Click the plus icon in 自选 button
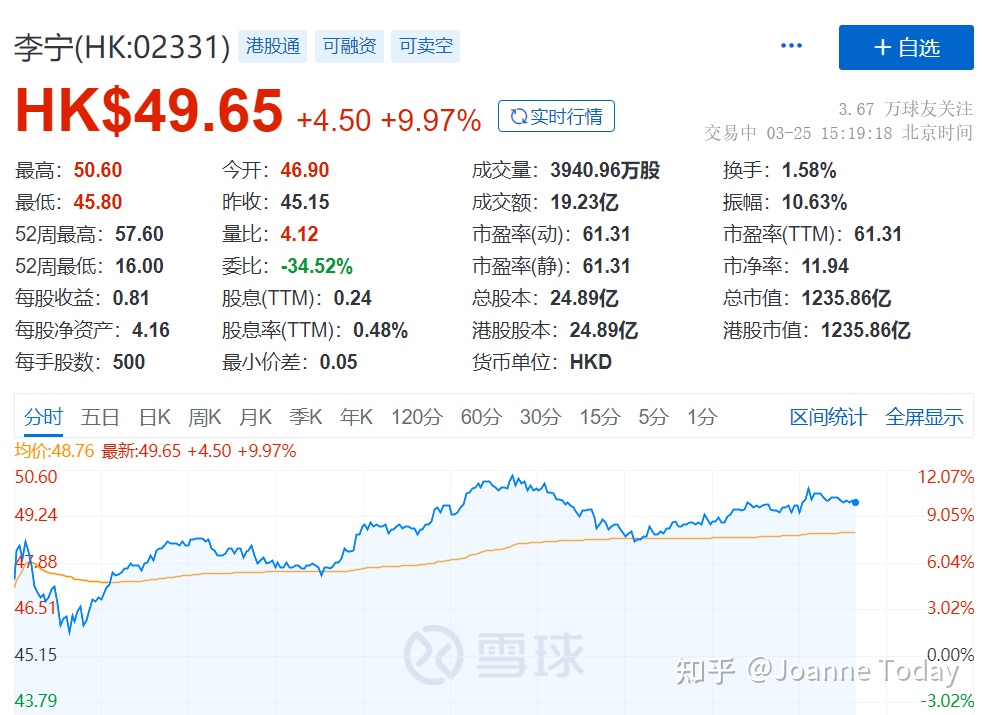This screenshot has width=984, height=715. [879, 46]
